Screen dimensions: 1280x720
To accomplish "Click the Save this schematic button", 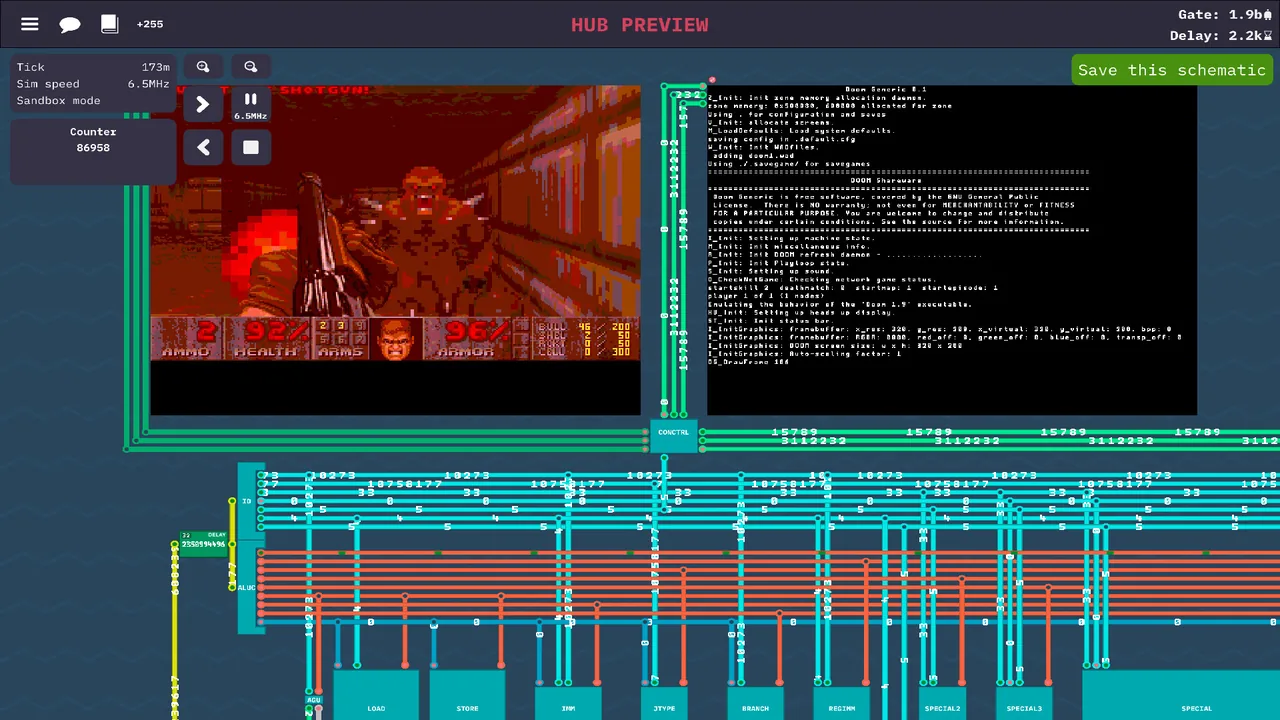I will [1171, 70].
